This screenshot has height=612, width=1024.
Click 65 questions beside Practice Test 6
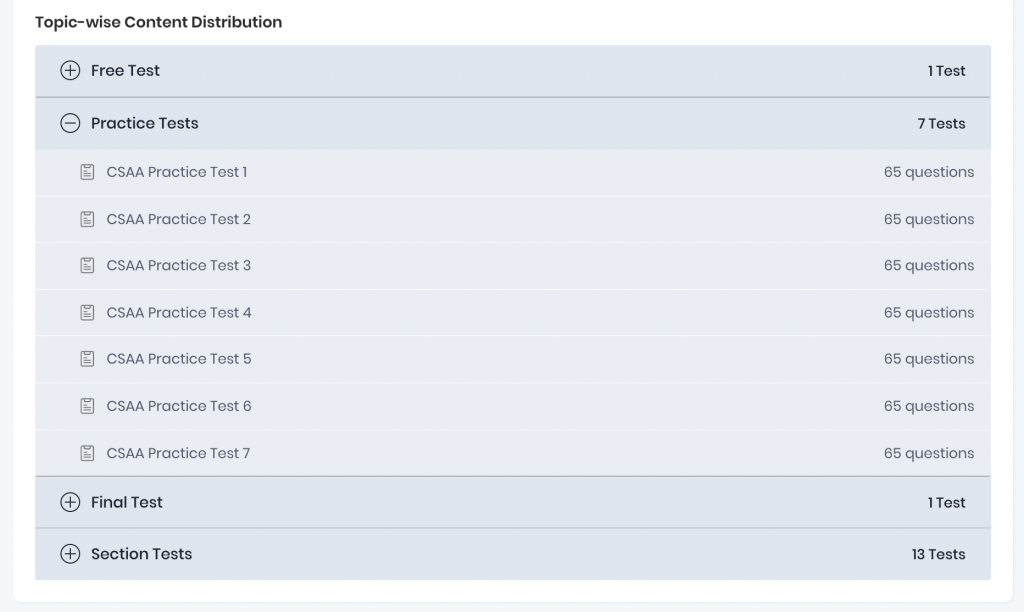[929, 406]
